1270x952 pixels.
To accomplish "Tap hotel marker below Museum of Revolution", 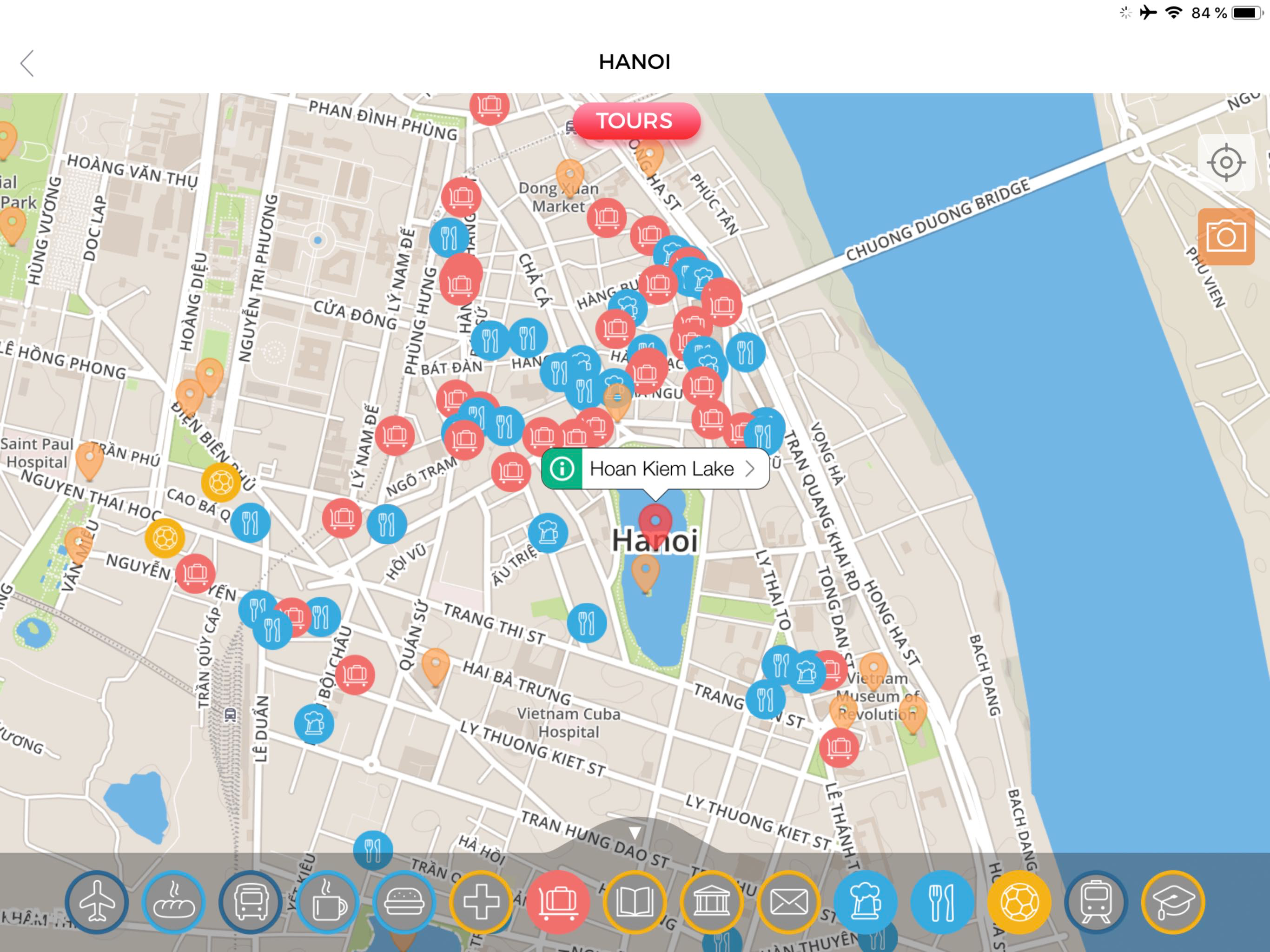I will coord(839,747).
